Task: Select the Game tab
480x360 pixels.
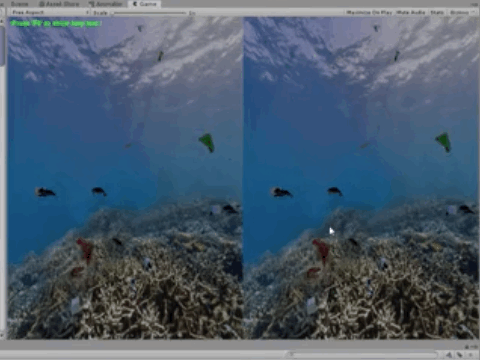Action: pyautogui.click(x=145, y=4)
